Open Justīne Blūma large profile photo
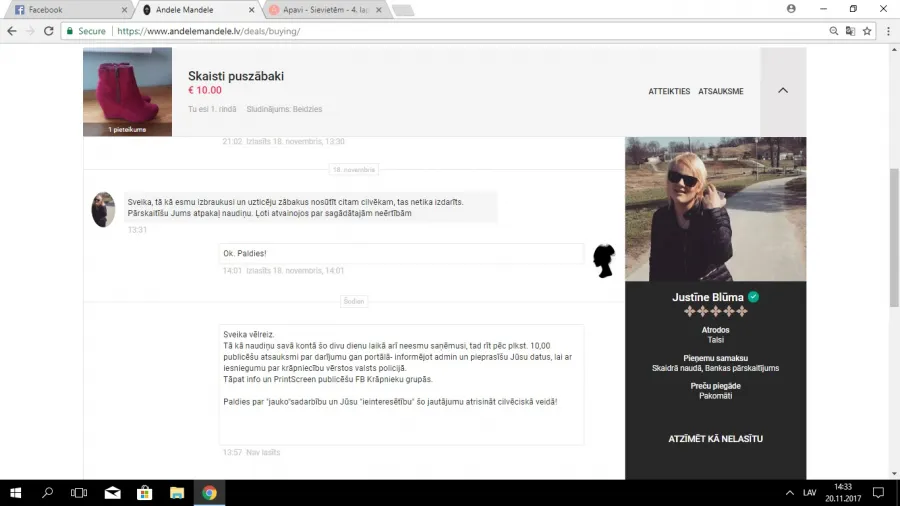Screen dimensions: 900x506 pos(715,209)
